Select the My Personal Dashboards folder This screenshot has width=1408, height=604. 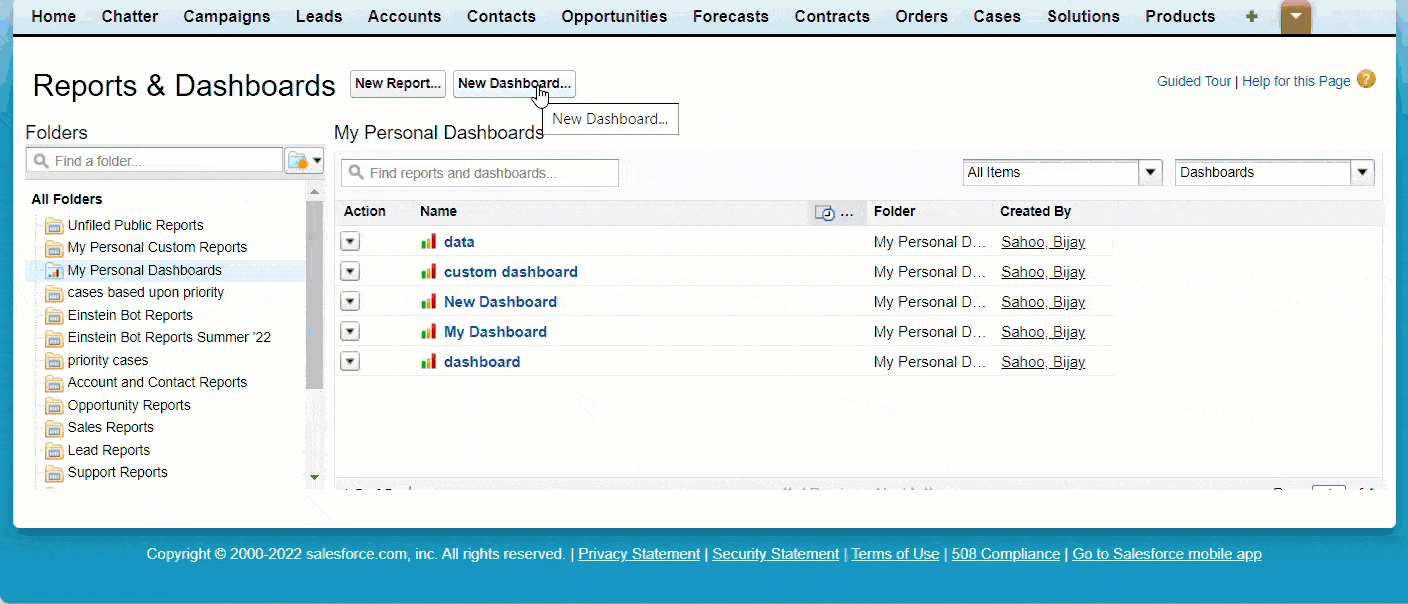click(144, 270)
